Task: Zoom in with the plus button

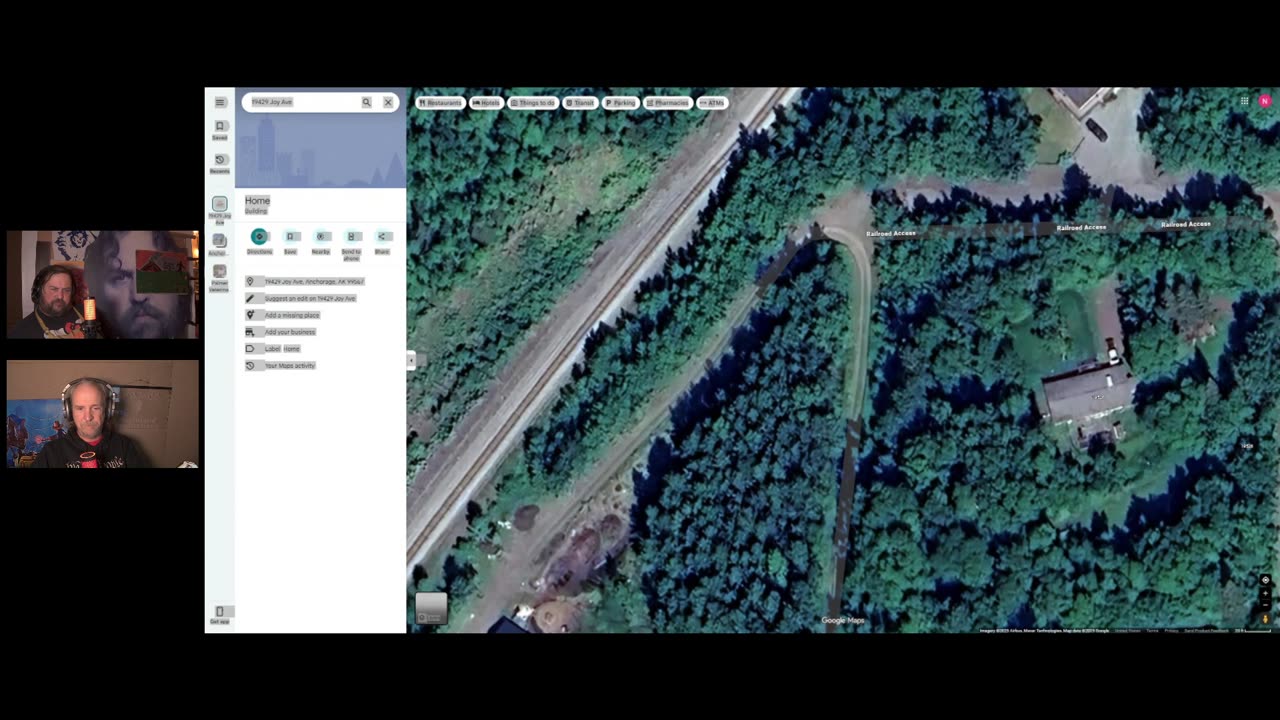Action: tap(1265, 594)
